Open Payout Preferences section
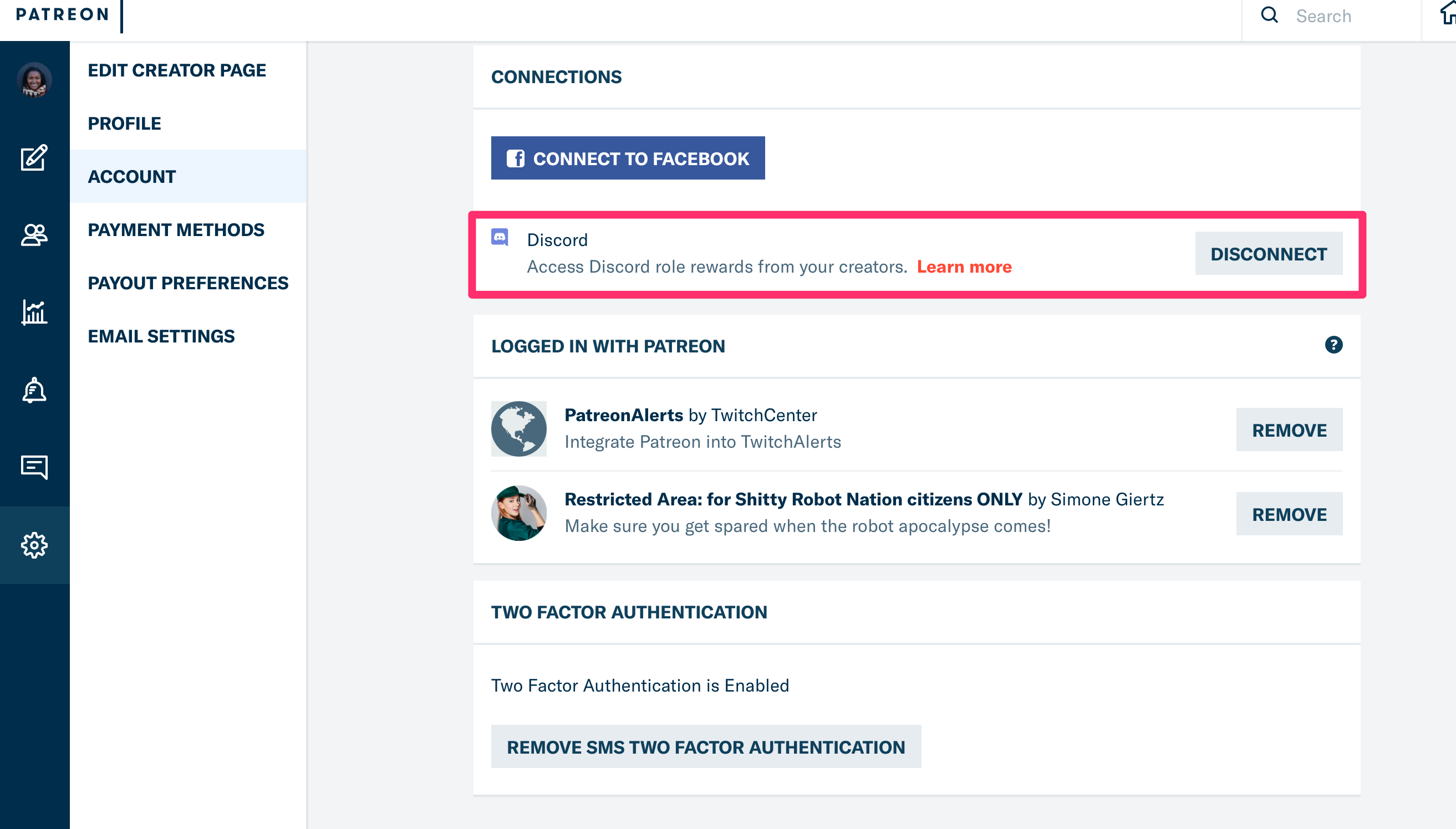Image resolution: width=1456 pixels, height=829 pixels. (188, 283)
